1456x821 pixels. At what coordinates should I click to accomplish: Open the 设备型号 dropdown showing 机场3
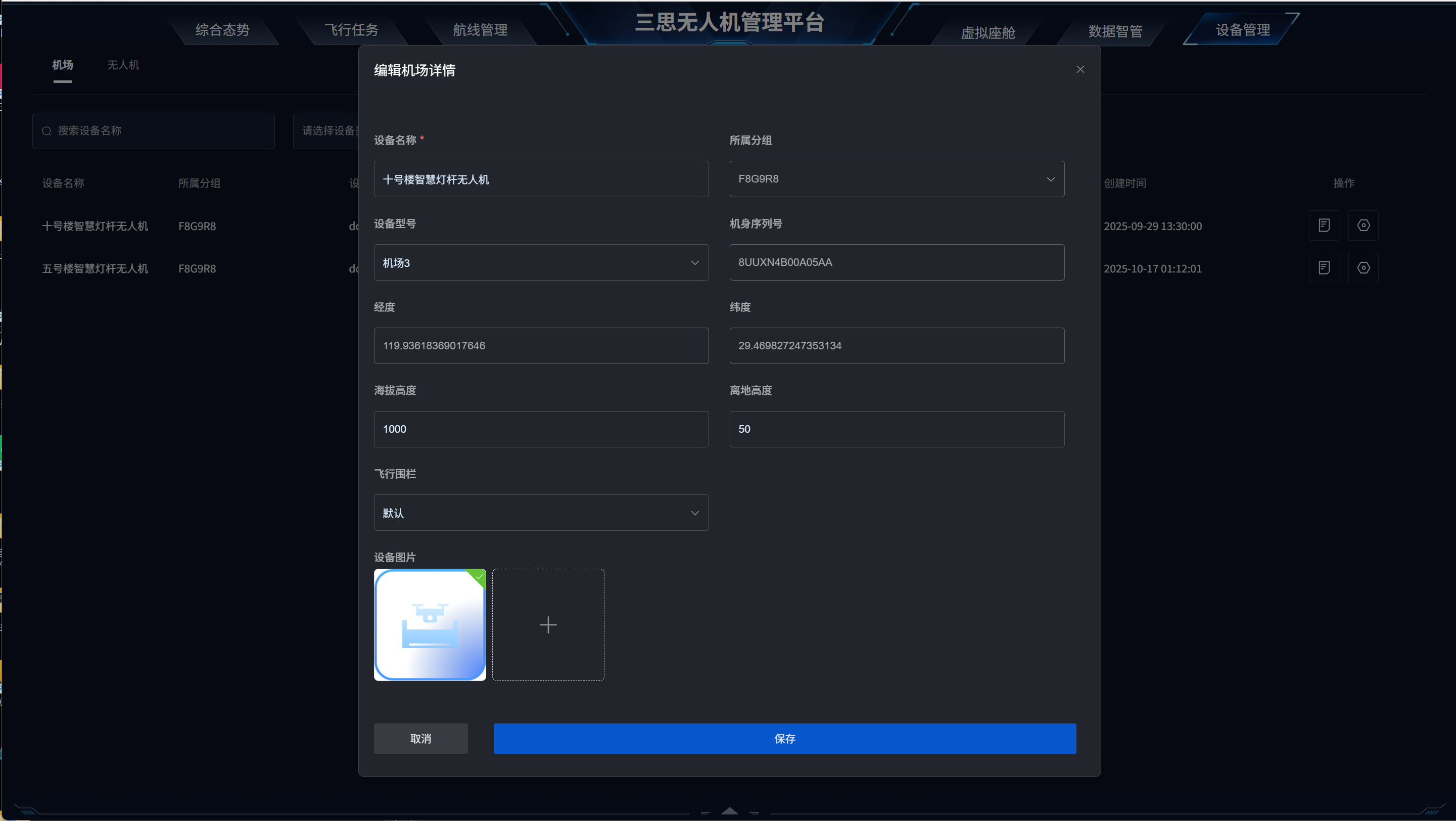[x=540, y=262]
